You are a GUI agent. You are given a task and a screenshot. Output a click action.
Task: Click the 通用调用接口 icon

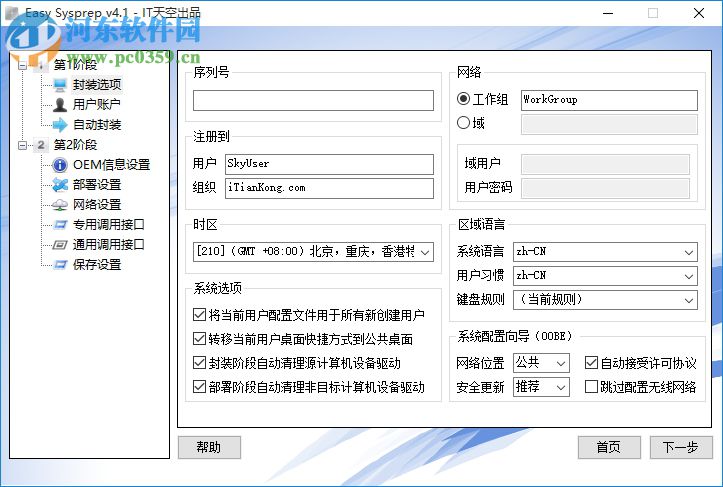[x=60, y=244]
